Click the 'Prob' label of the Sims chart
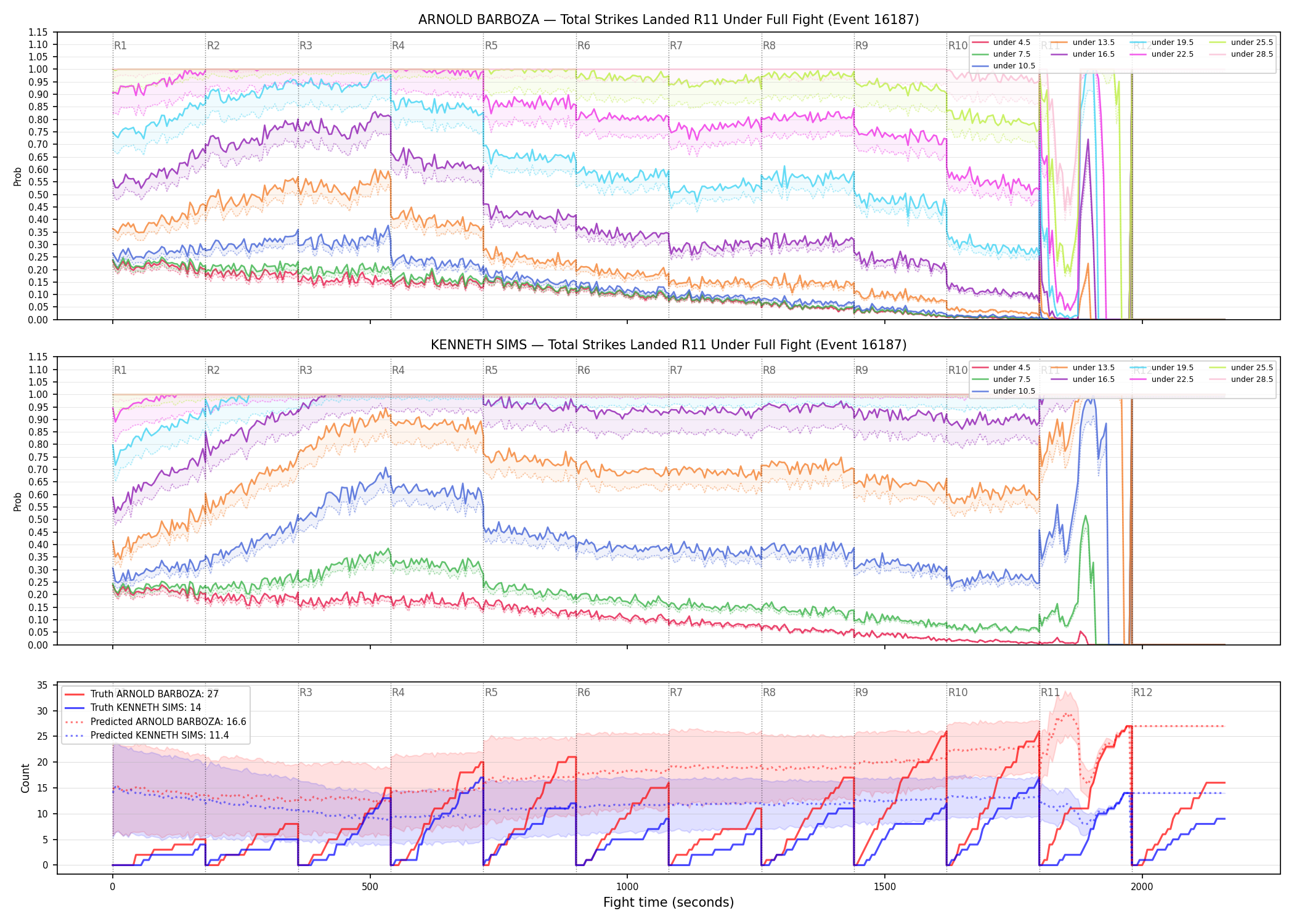This screenshot has width=1294, height=924. tap(18, 501)
